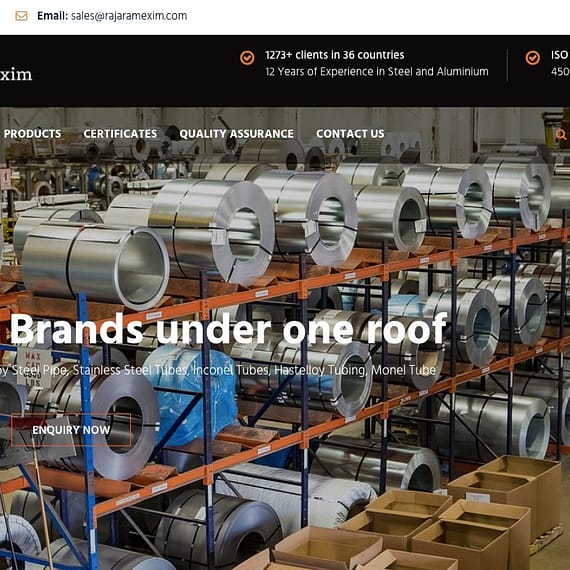Screen dimensions: 570x570
Task: Click the partial 450 text under ISO
Action: (560, 72)
